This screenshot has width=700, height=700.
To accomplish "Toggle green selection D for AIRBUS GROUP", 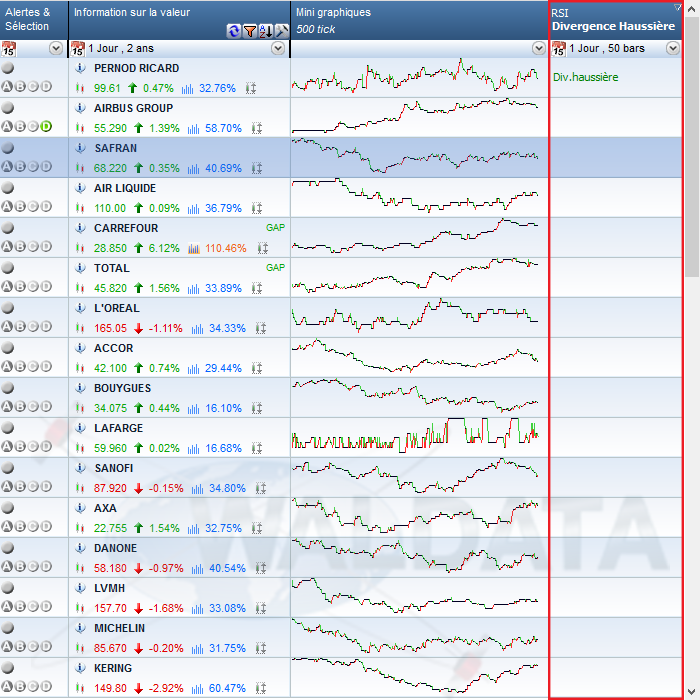I will tap(46, 126).
